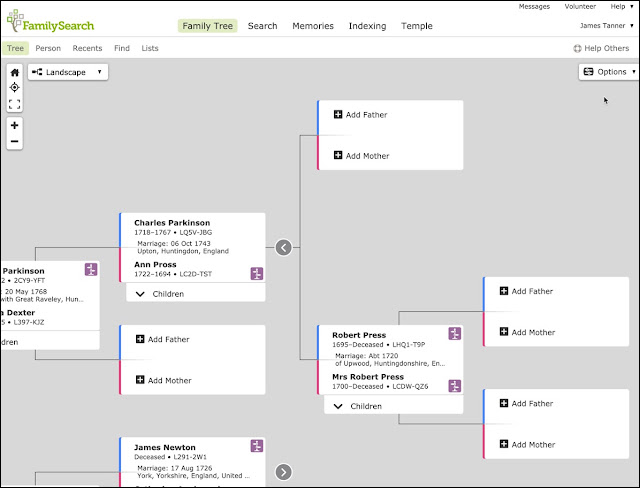Click the FamilySearch logo
640x488 pixels.
(51, 21)
